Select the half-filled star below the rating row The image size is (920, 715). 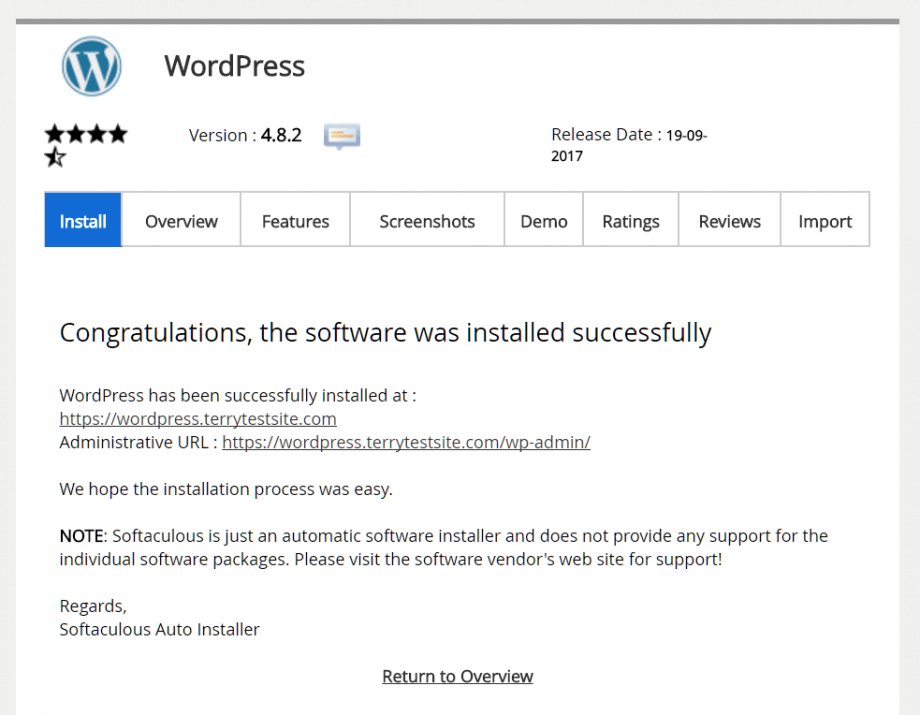55,158
